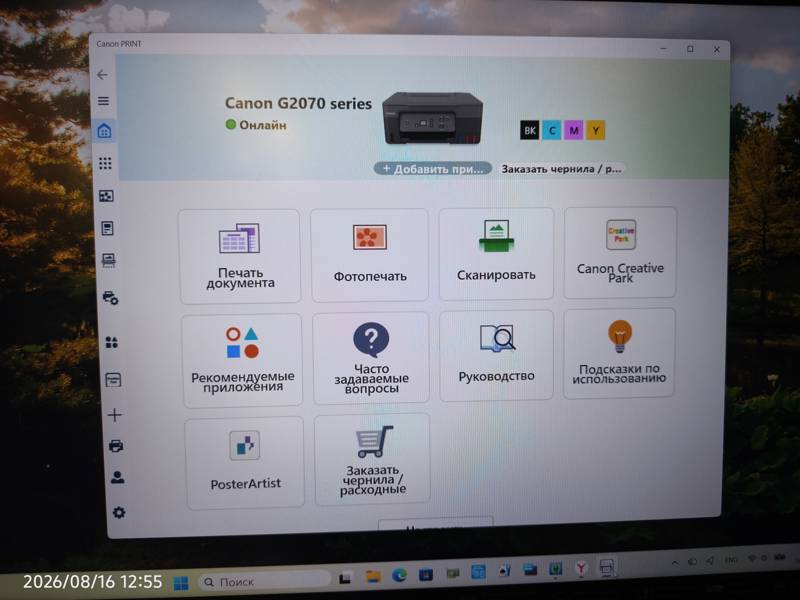
Task: Click the Добавить при... add printer button
Action: point(433,169)
